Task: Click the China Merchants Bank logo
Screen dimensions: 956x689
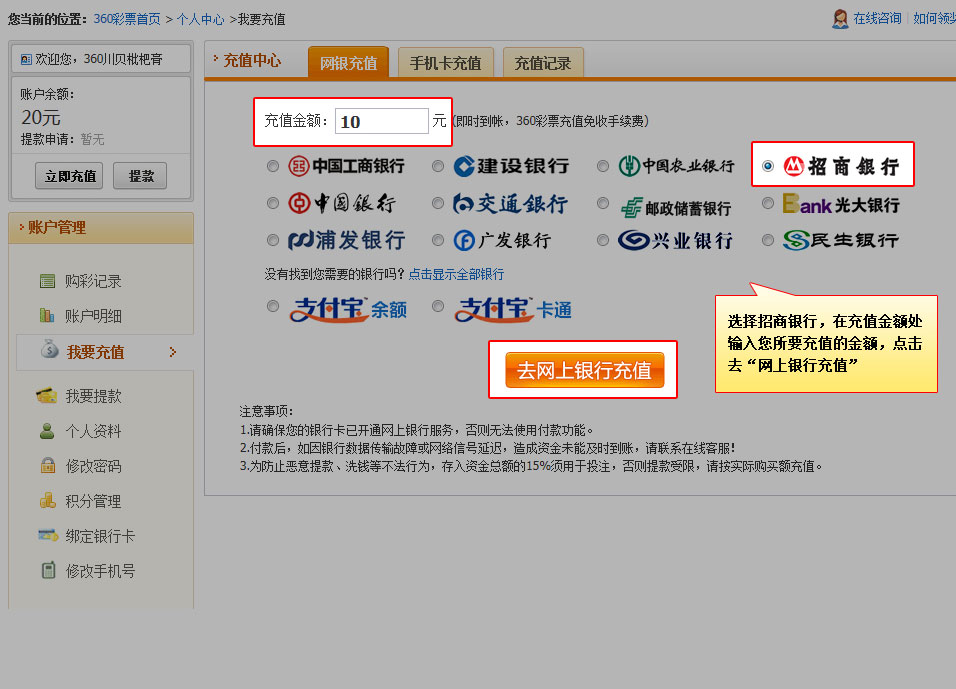Action: [x=841, y=166]
